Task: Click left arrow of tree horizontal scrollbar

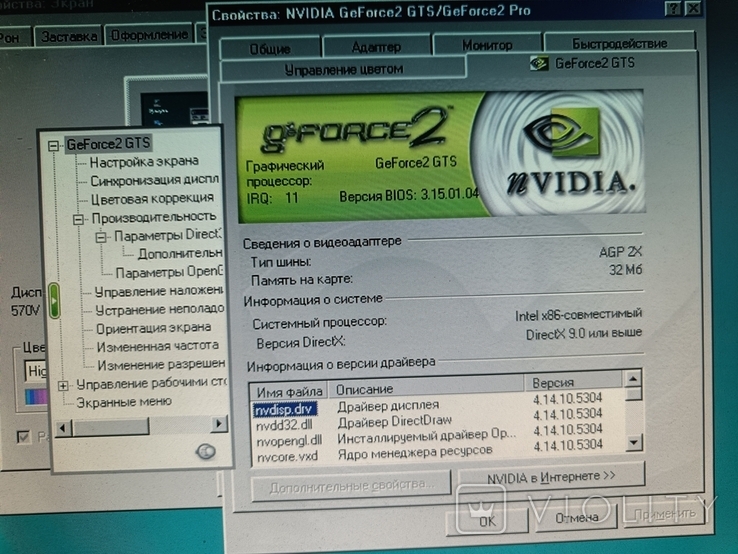Action: click(63, 428)
